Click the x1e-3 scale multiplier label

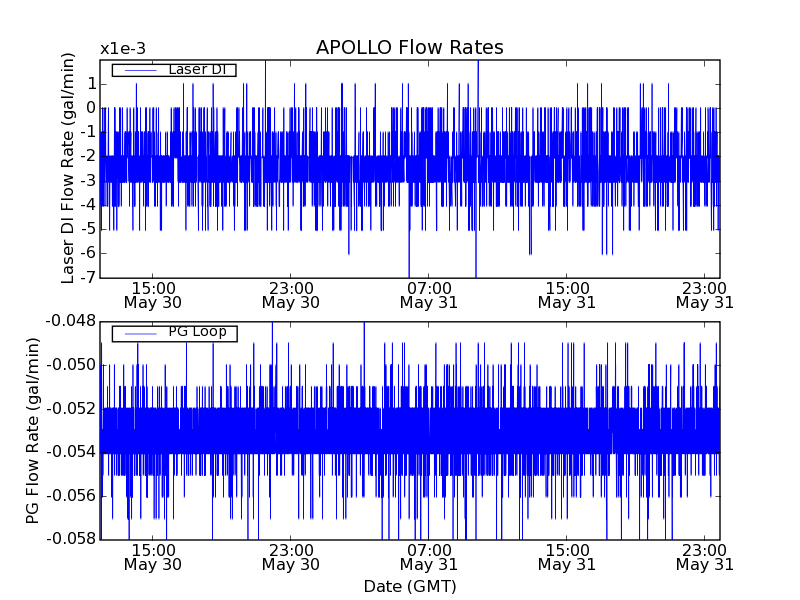coord(123,49)
